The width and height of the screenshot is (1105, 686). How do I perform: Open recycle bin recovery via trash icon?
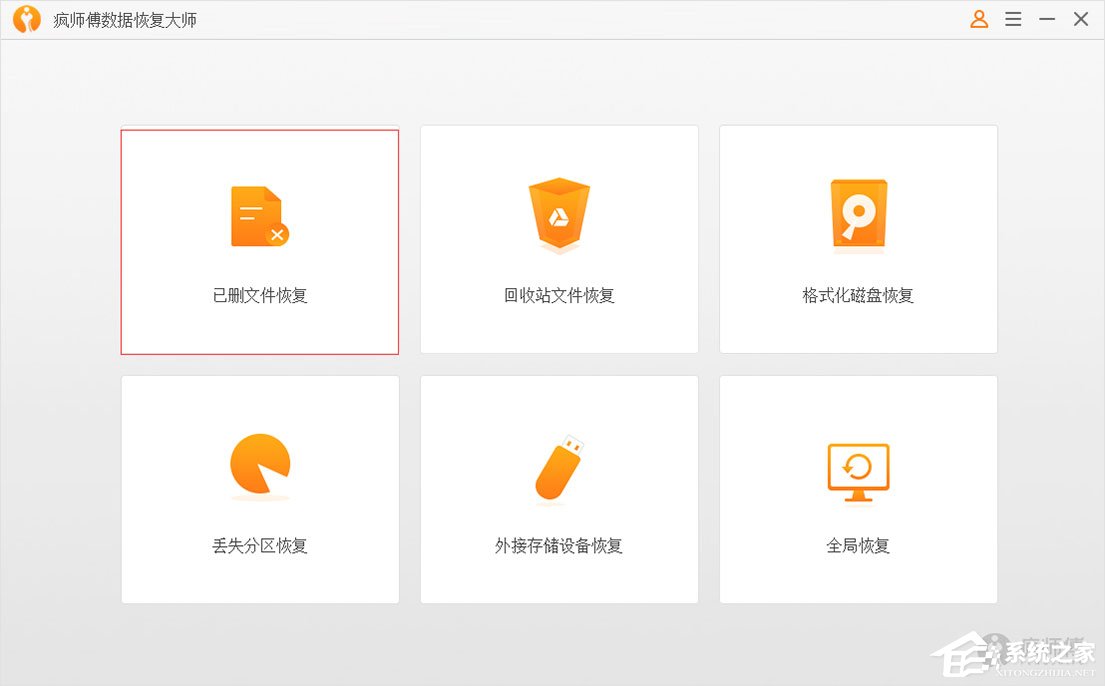coord(558,214)
